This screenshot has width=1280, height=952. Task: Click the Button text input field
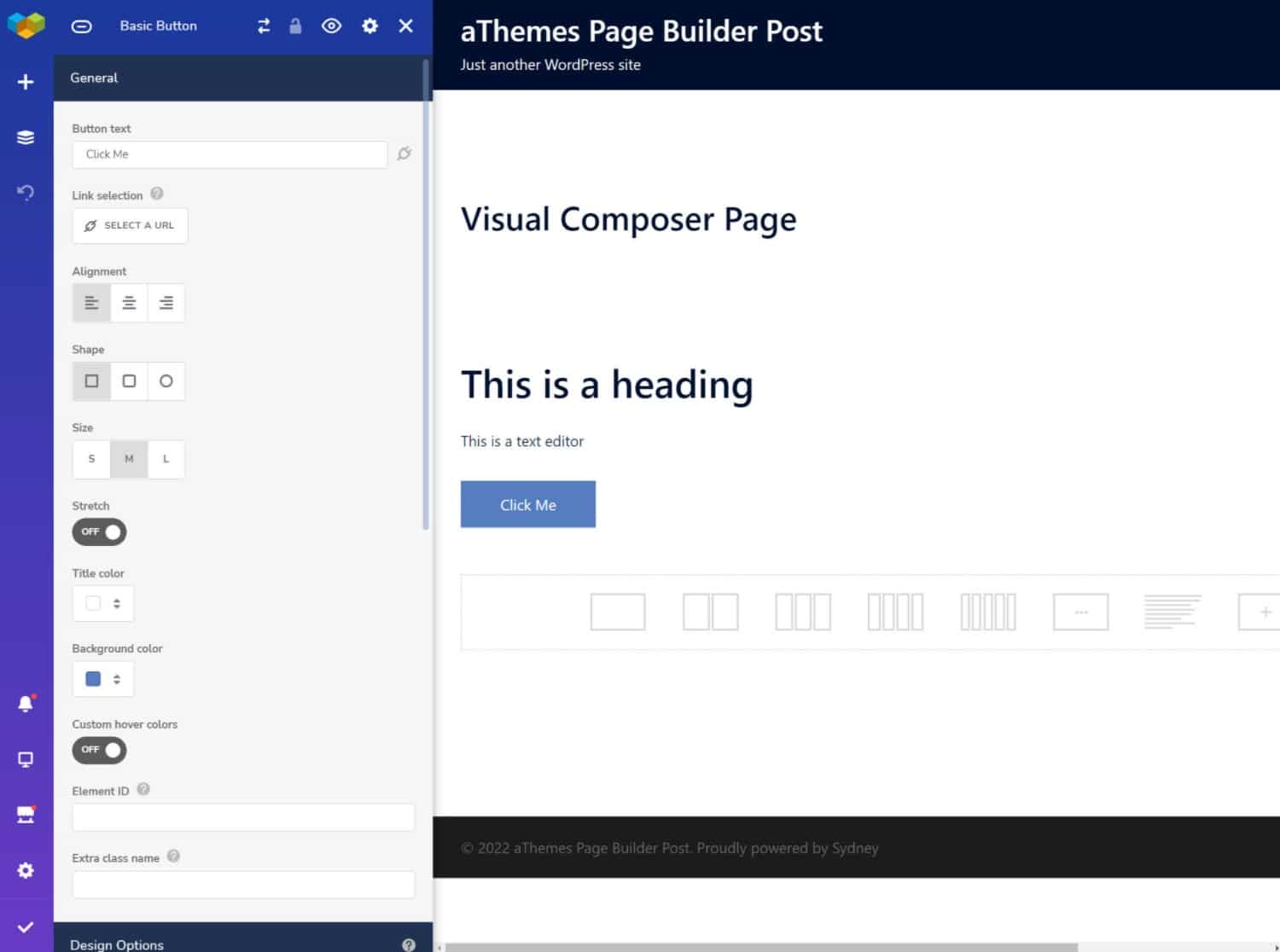pos(230,154)
